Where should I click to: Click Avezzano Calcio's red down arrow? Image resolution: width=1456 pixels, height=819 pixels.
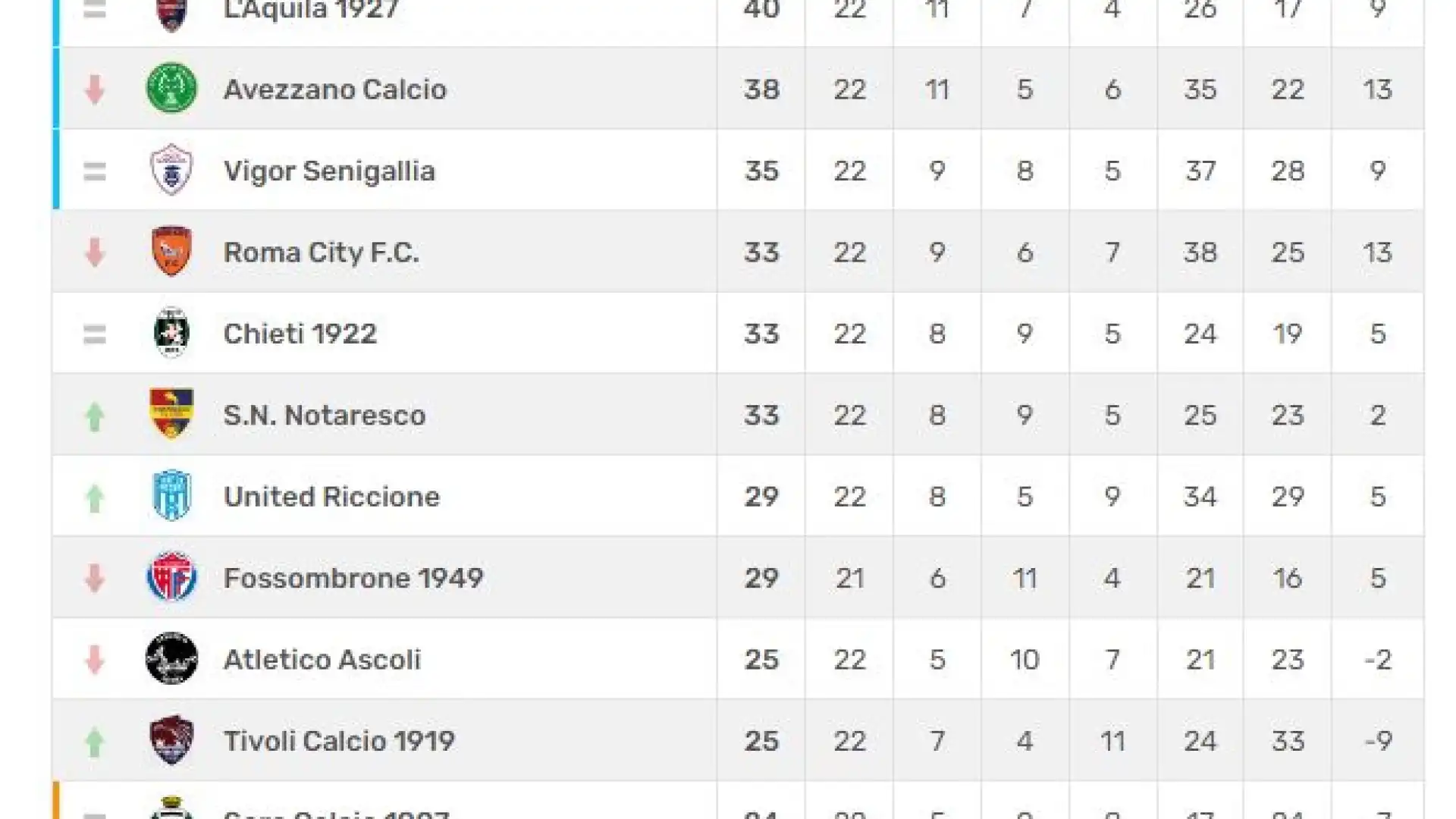click(94, 89)
